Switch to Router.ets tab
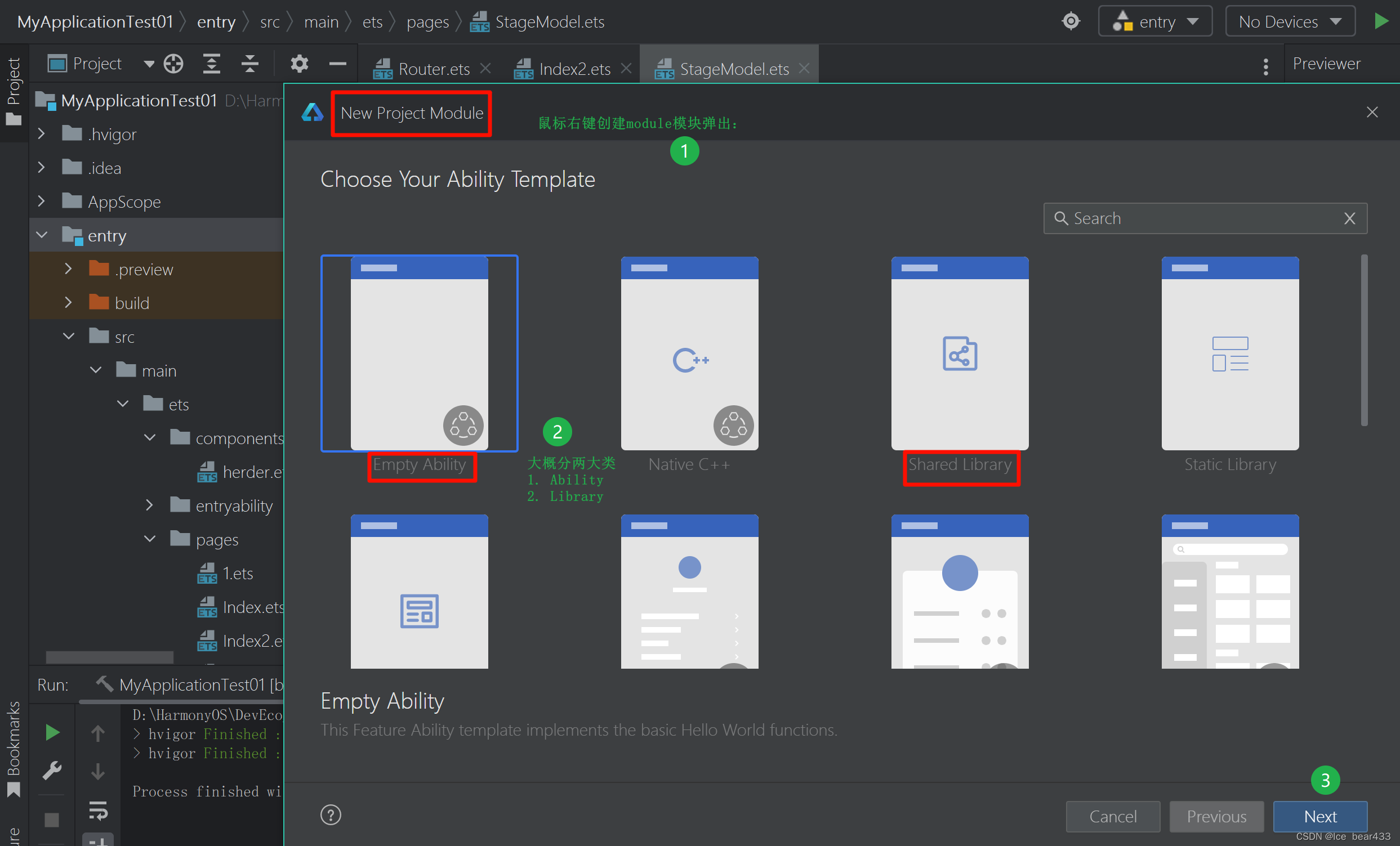Screen dimensions: 1400x846 pyautogui.click(x=434, y=69)
